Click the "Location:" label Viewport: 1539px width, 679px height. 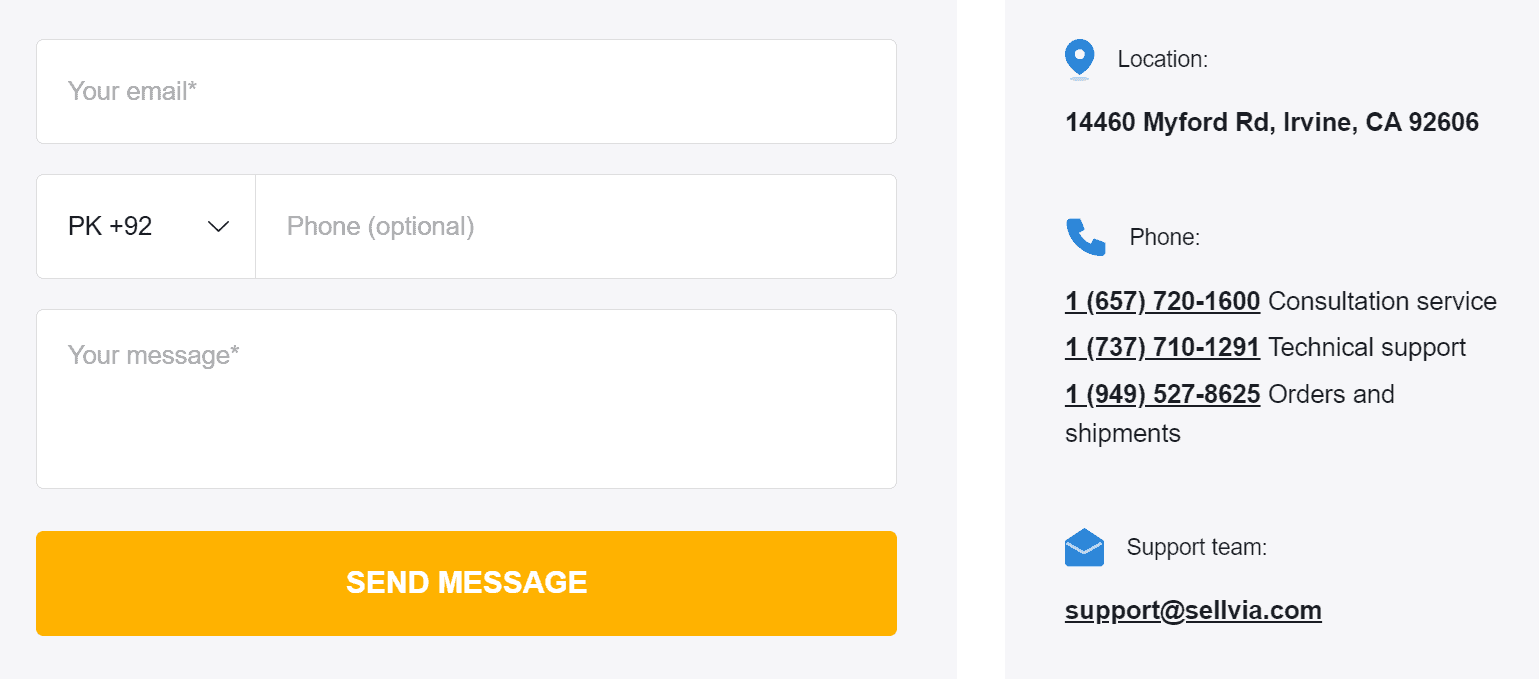(1162, 59)
